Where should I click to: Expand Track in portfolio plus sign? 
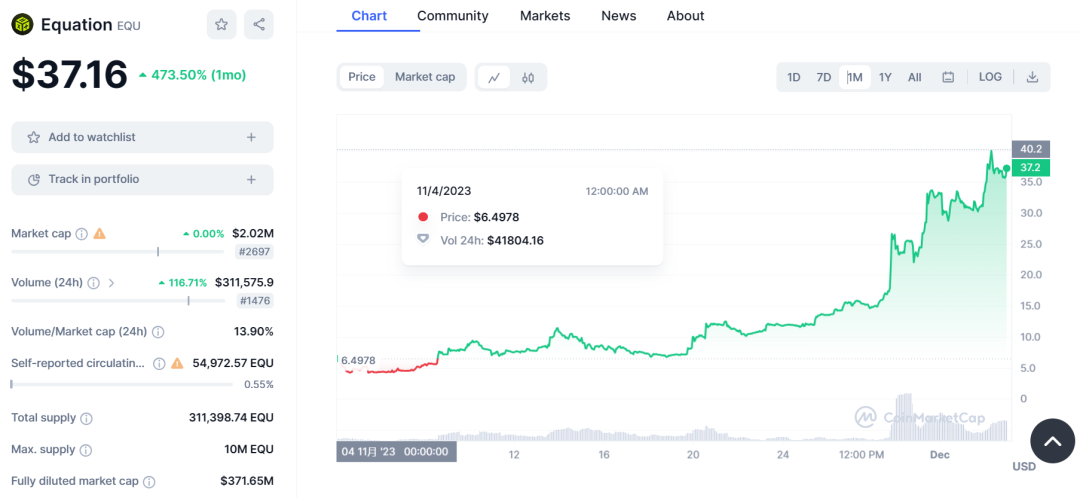click(x=251, y=180)
